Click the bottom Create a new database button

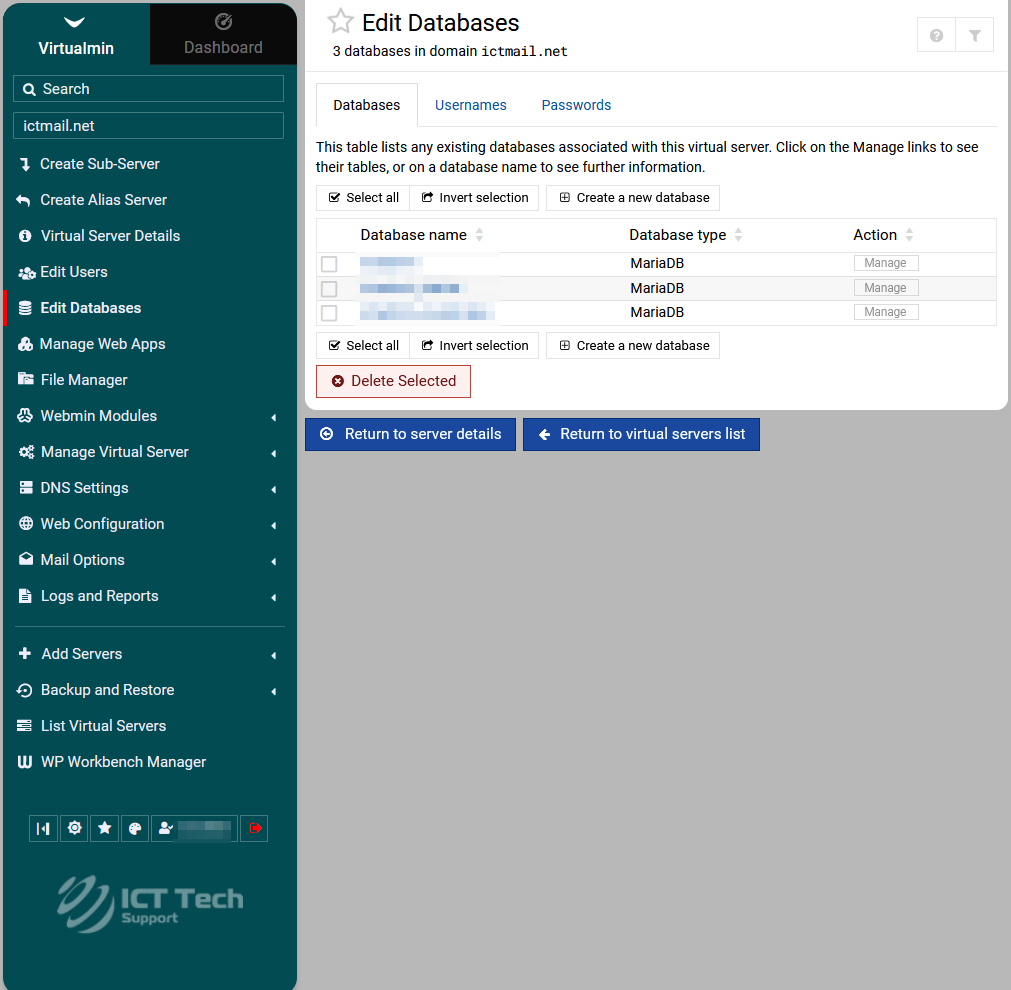click(633, 346)
